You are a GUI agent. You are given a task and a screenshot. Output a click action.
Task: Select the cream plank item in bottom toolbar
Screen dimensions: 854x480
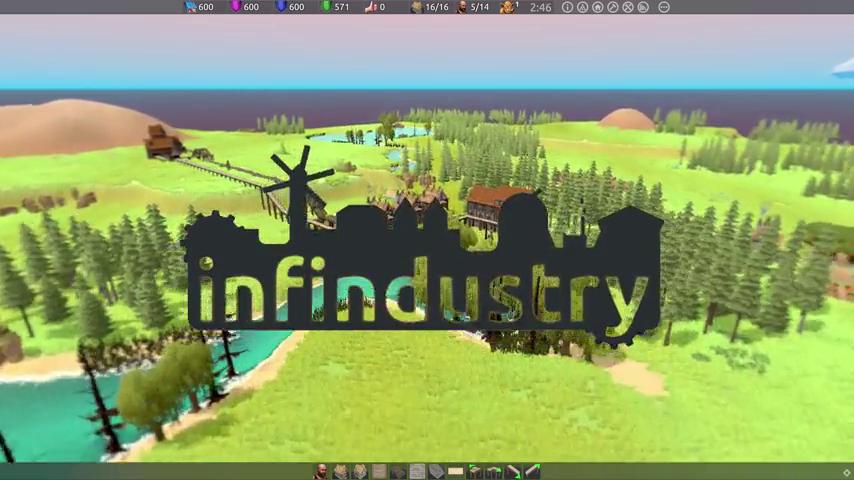point(455,471)
